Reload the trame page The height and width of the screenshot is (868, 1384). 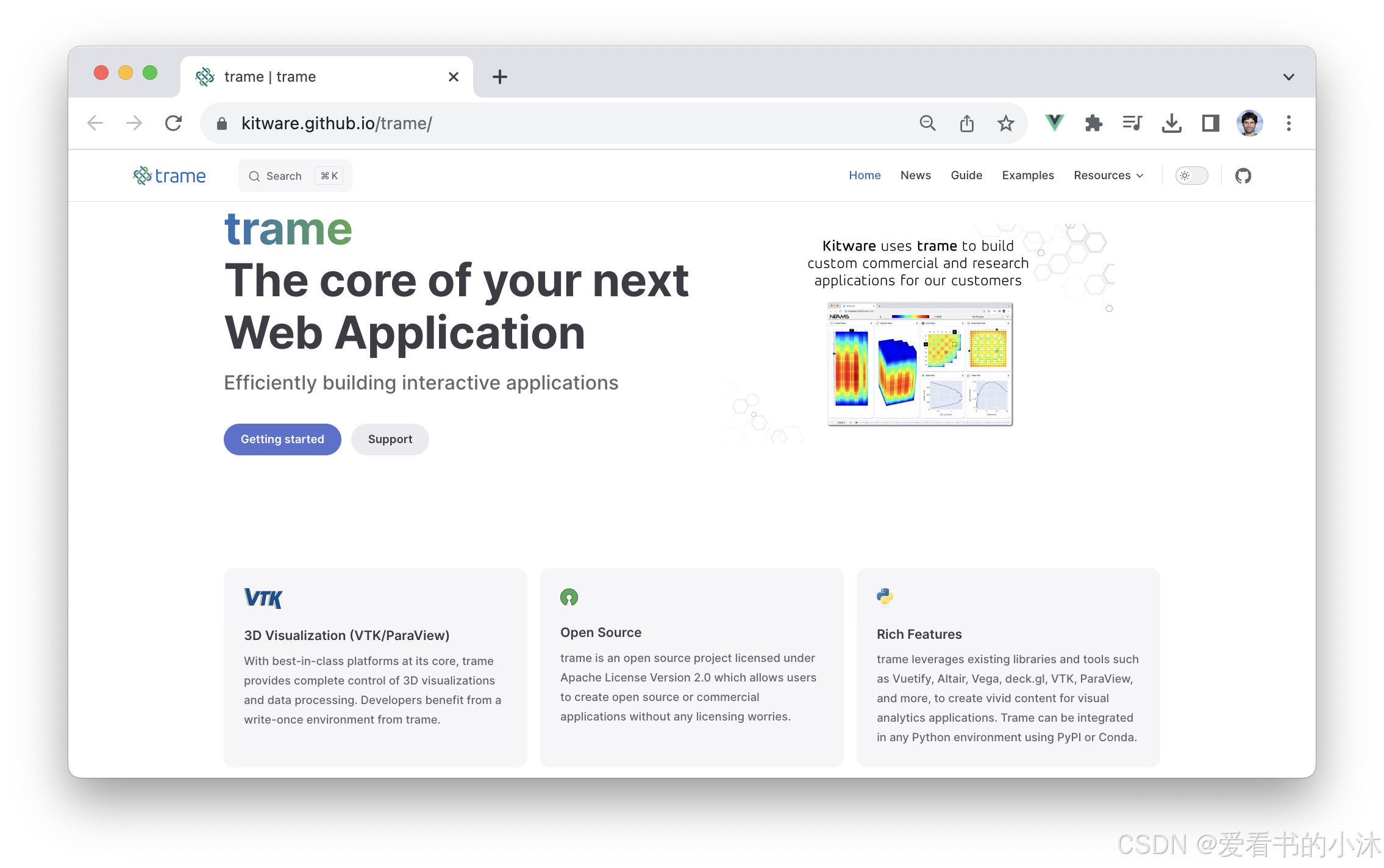tap(174, 124)
